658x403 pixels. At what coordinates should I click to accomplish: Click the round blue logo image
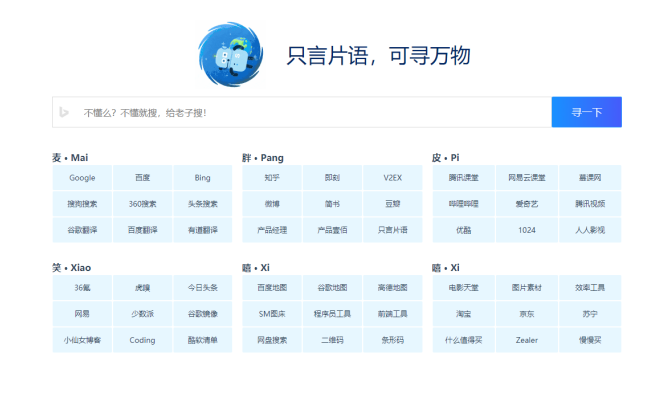point(230,55)
